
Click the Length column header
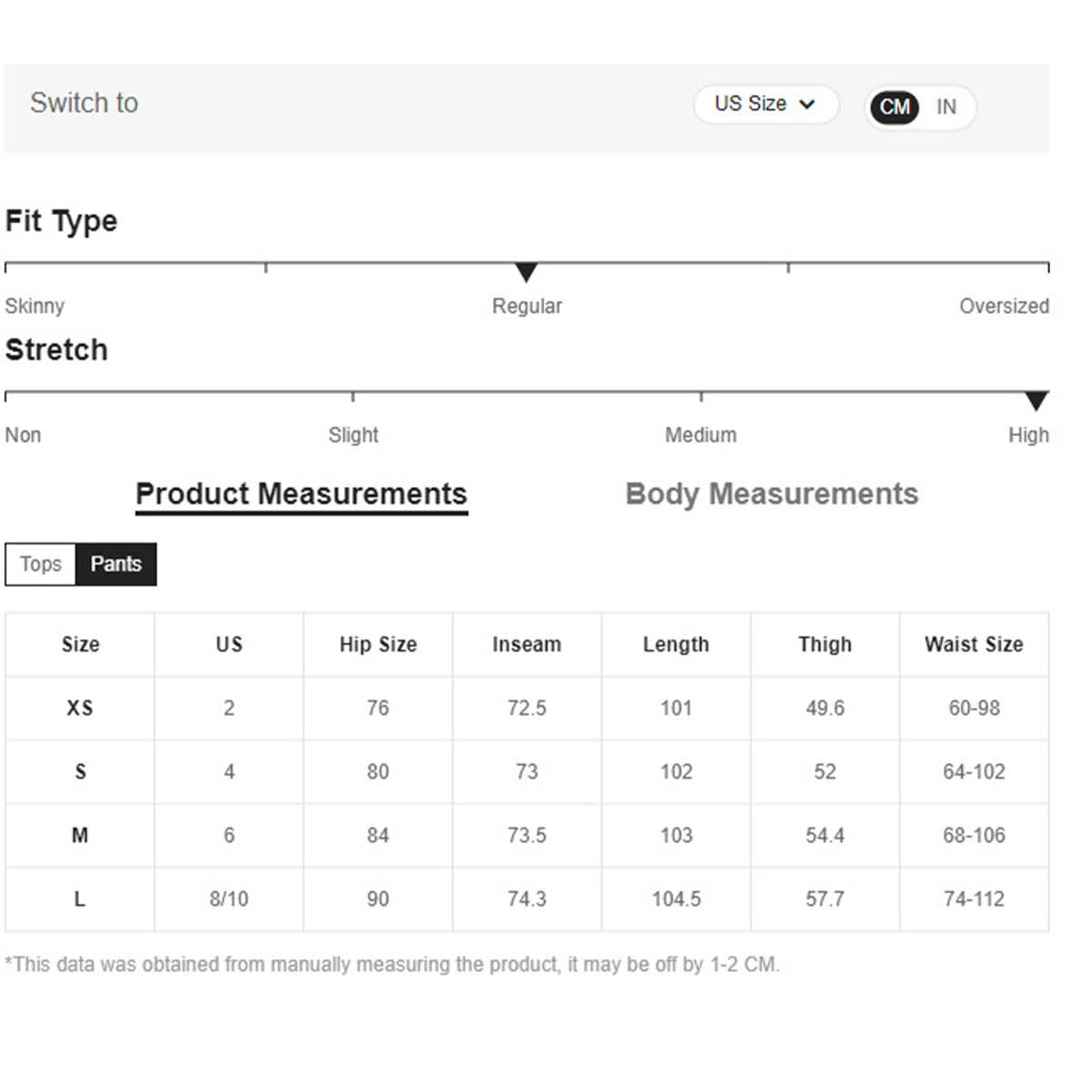pyautogui.click(x=676, y=644)
